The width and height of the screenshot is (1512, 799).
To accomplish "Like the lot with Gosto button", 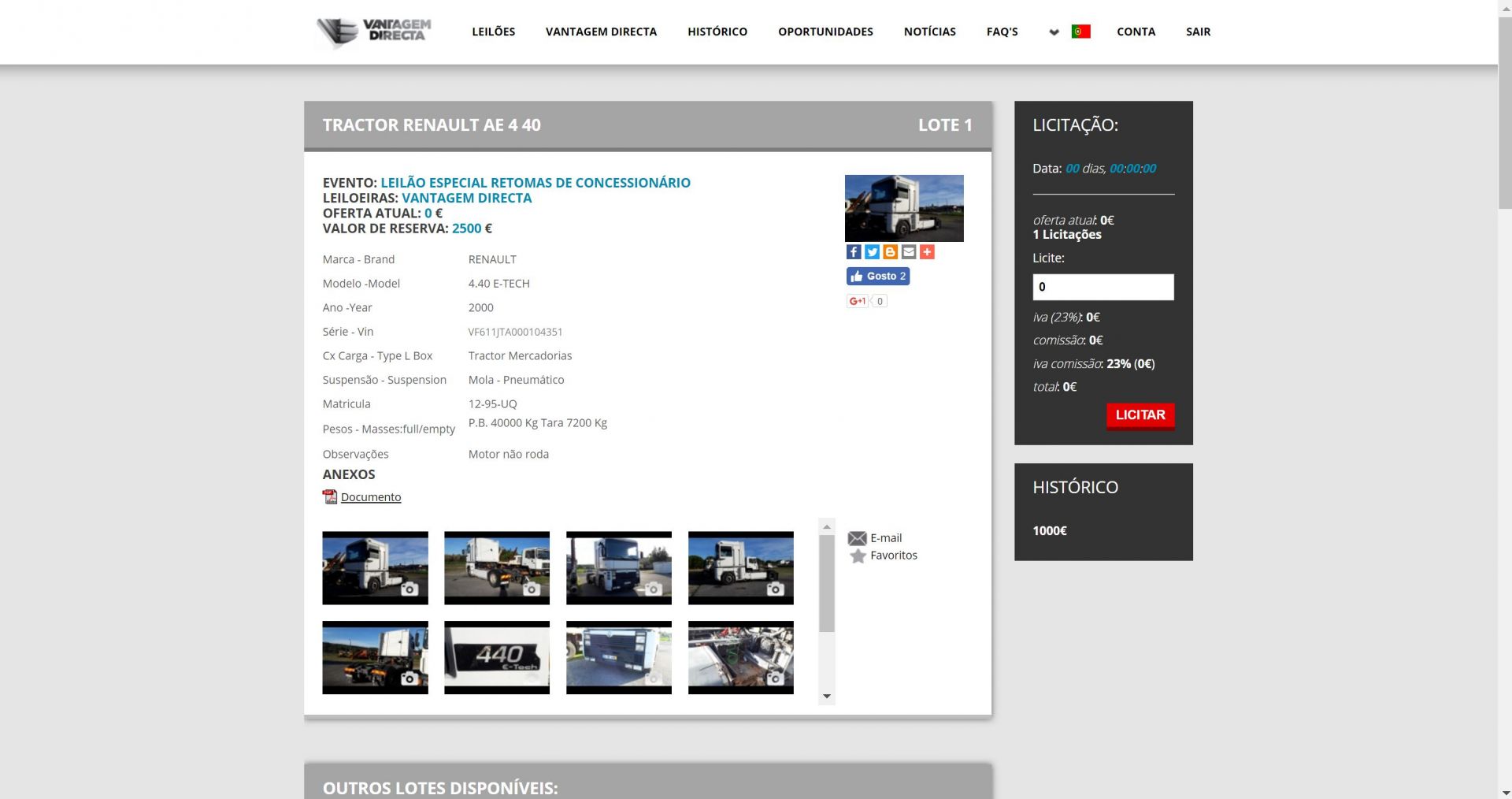I will click(x=877, y=277).
